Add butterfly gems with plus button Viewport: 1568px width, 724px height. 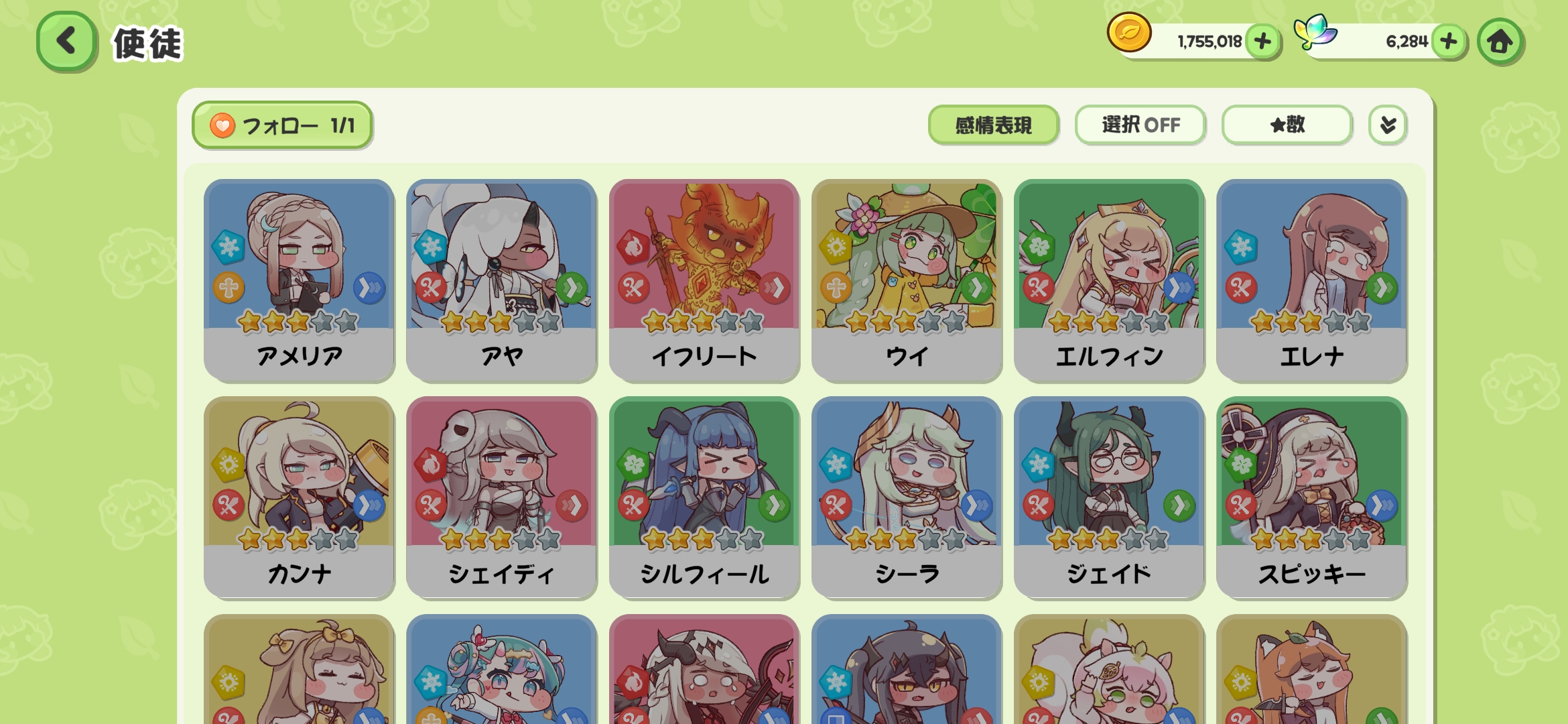click(x=1449, y=42)
